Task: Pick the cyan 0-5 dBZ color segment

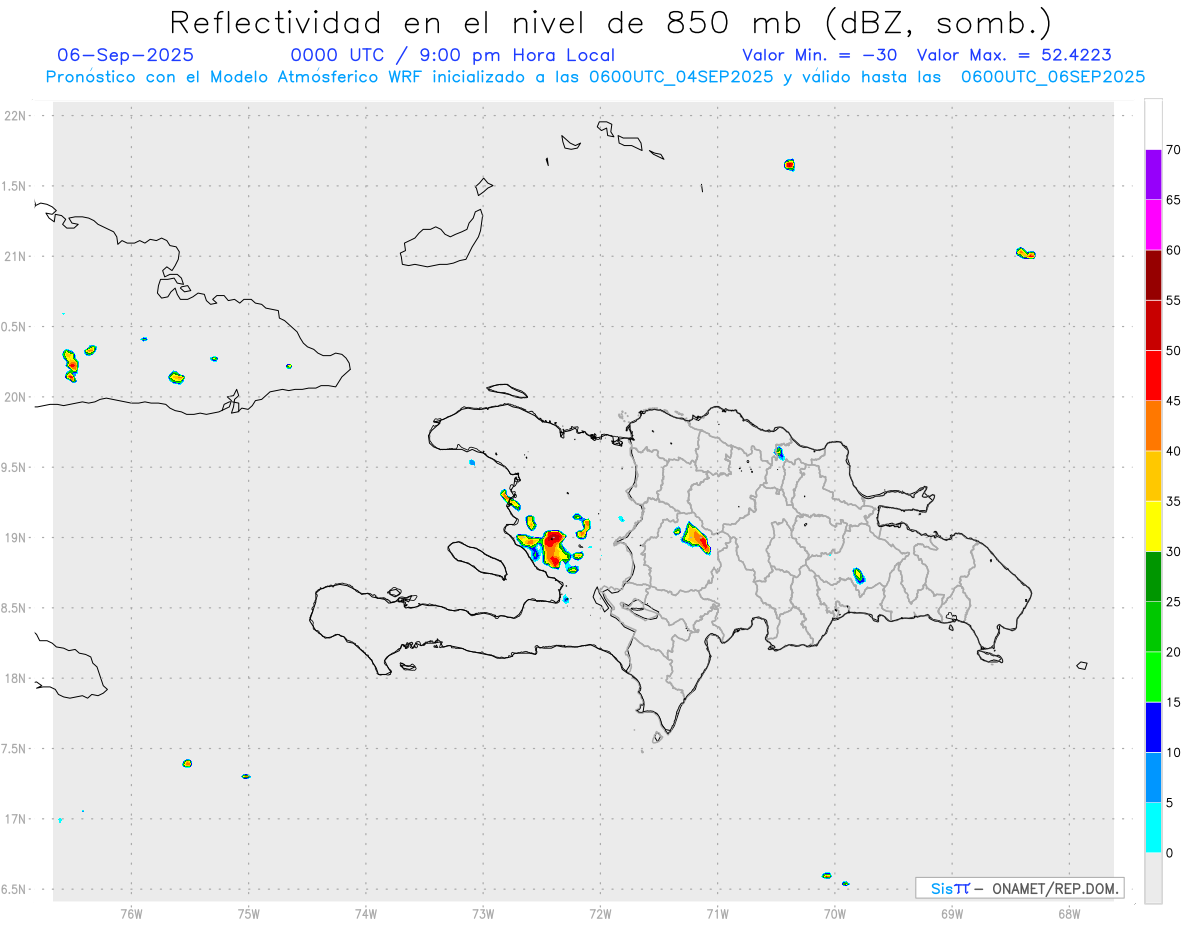Action: [1153, 827]
